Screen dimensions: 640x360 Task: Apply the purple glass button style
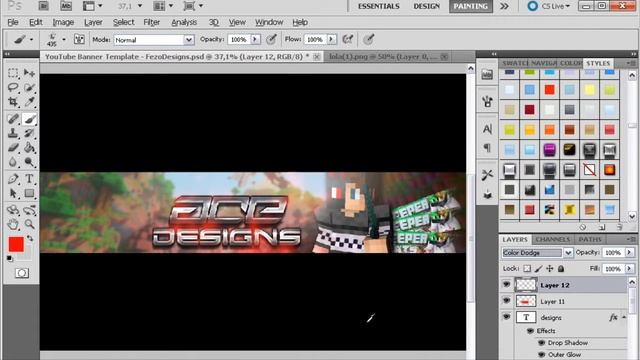549,149
